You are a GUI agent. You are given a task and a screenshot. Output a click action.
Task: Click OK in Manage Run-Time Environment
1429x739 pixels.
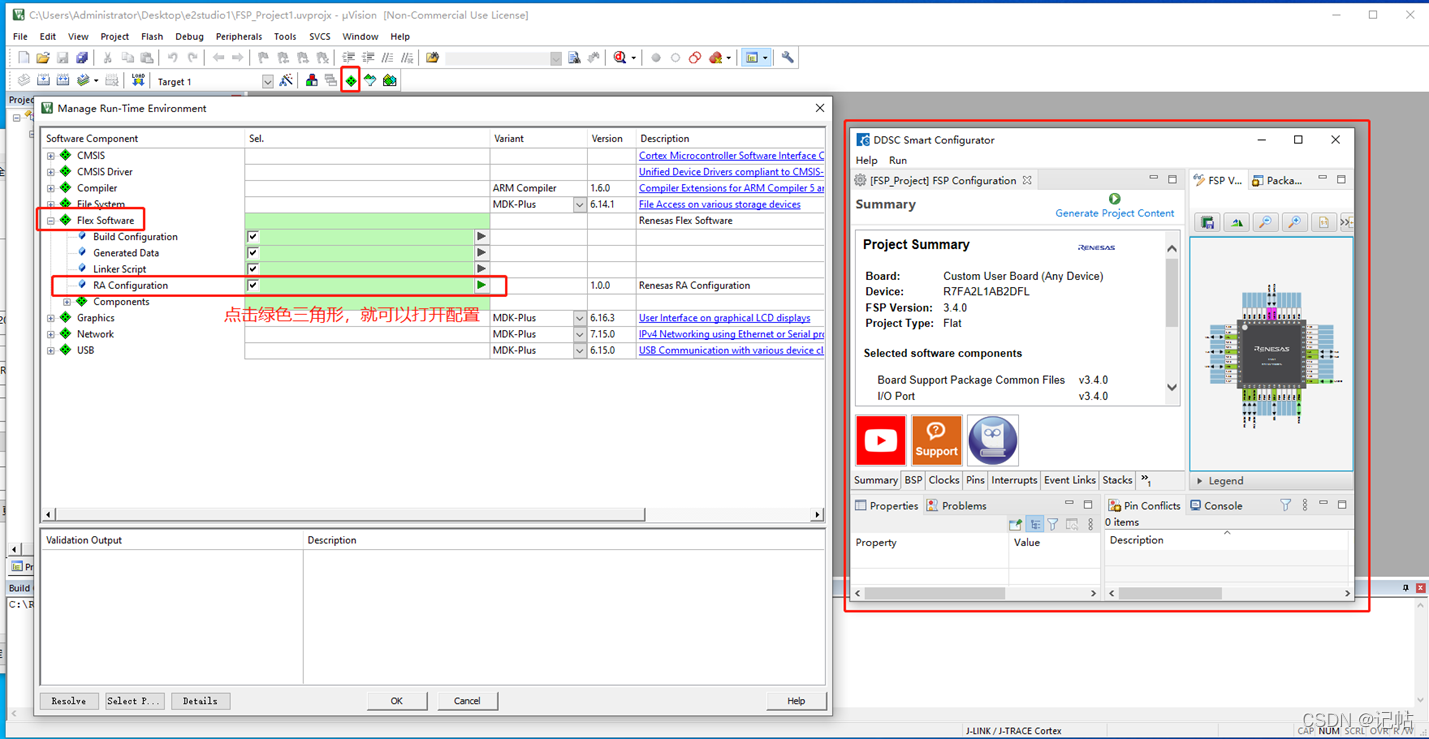396,701
